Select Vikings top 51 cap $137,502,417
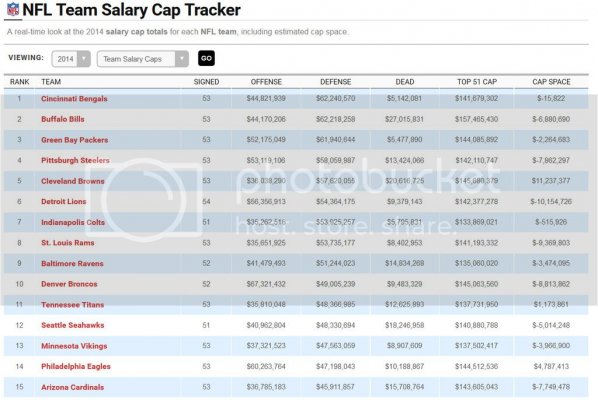Viewport: 598px width, 400px height. [476, 345]
